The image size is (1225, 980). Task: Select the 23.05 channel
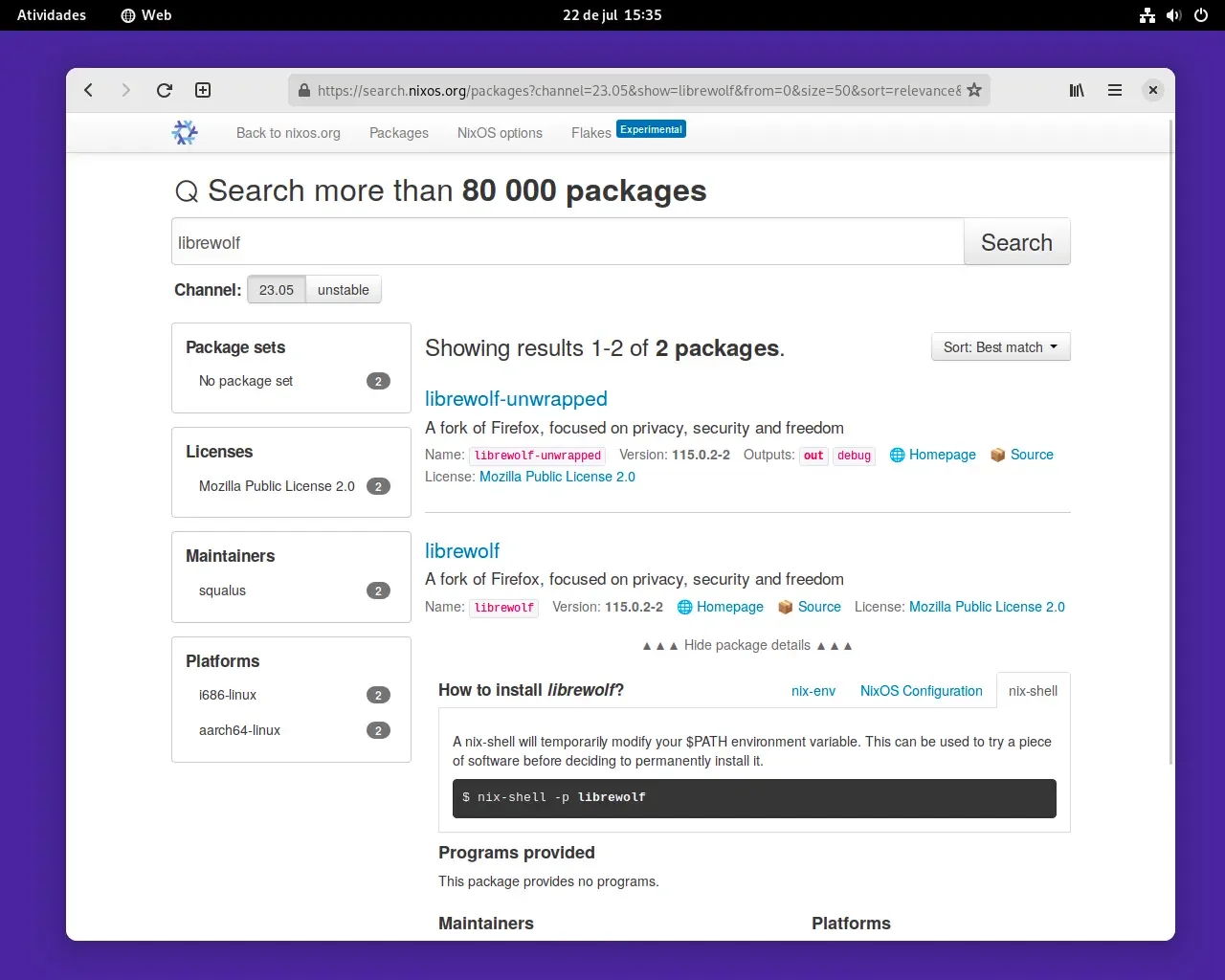[277, 290]
